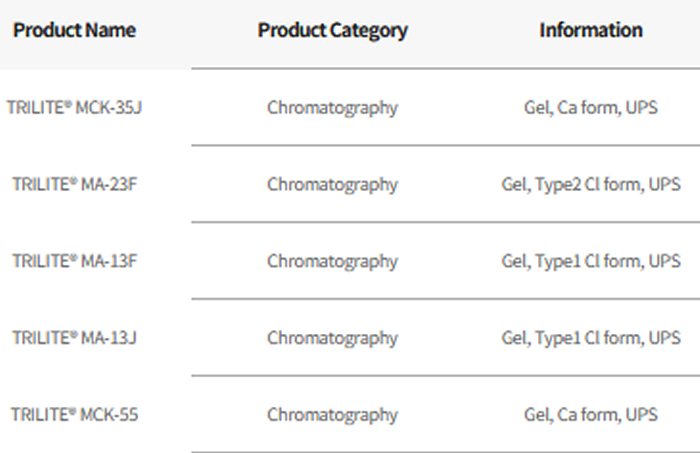Open the TRILITE MCK-35J product link
Image resolution: width=700 pixels, height=453 pixels.
(x=74, y=107)
